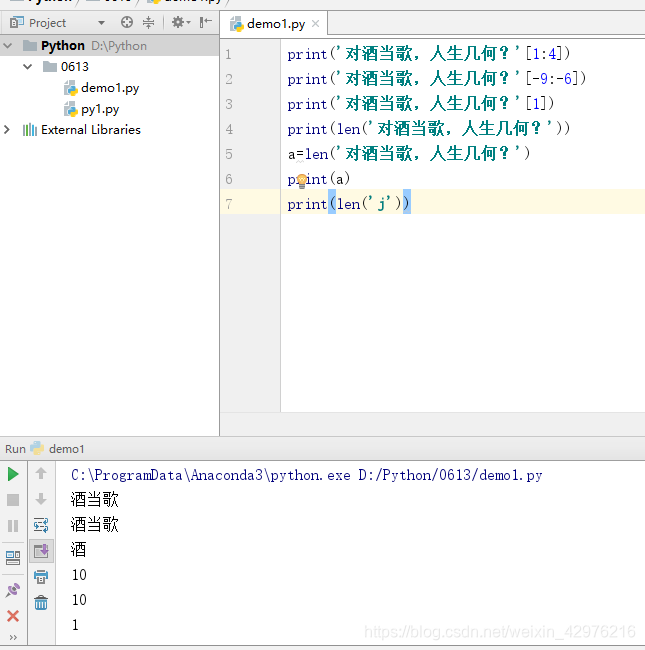The height and width of the screenshot is (650, 645).
Task: Open the Project view dropdown arrow
Action: click(x=101, y=23)
